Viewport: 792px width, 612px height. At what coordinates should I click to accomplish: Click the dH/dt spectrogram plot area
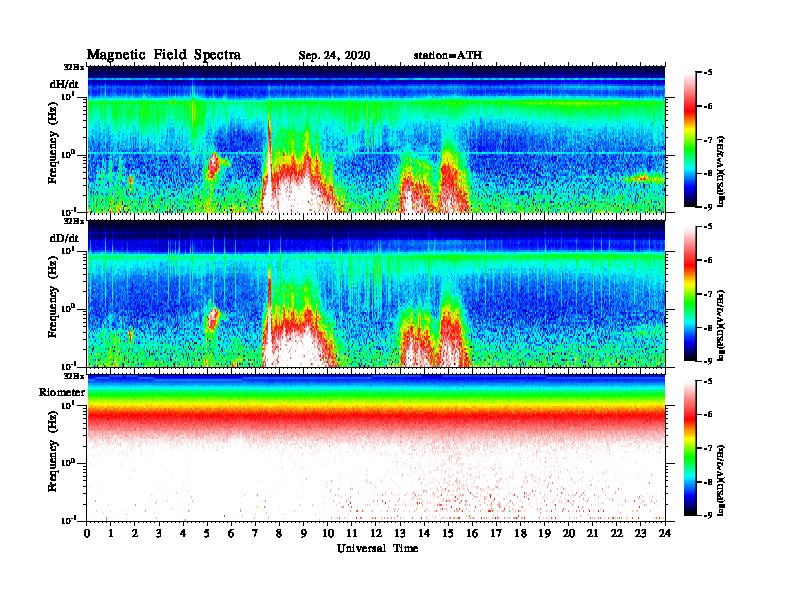[376, 139]
